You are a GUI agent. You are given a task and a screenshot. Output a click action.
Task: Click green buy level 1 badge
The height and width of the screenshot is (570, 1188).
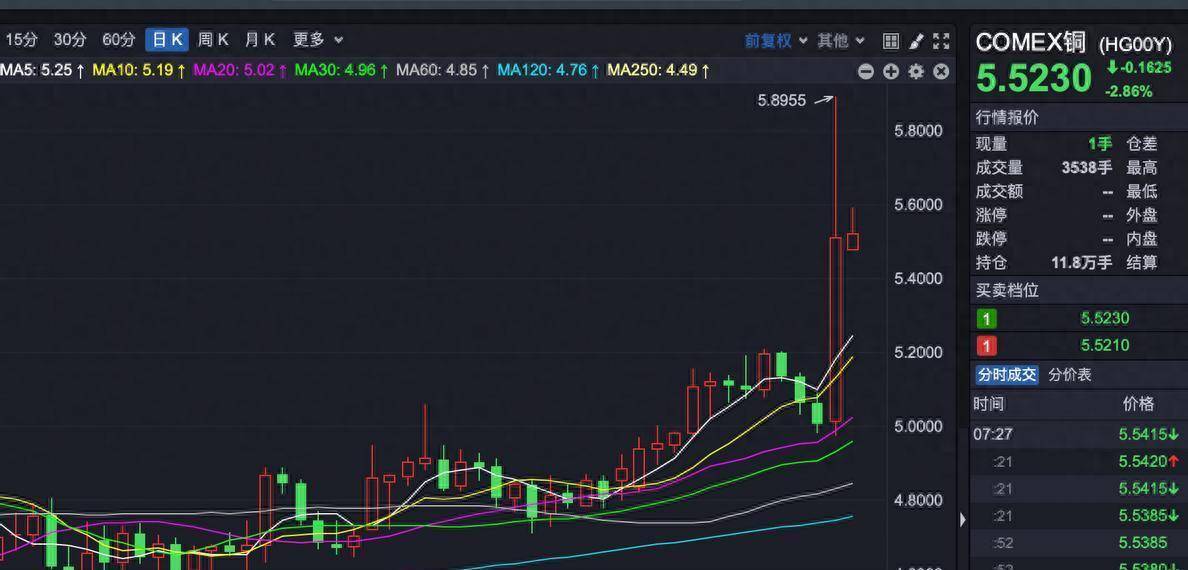coord(986,318)
